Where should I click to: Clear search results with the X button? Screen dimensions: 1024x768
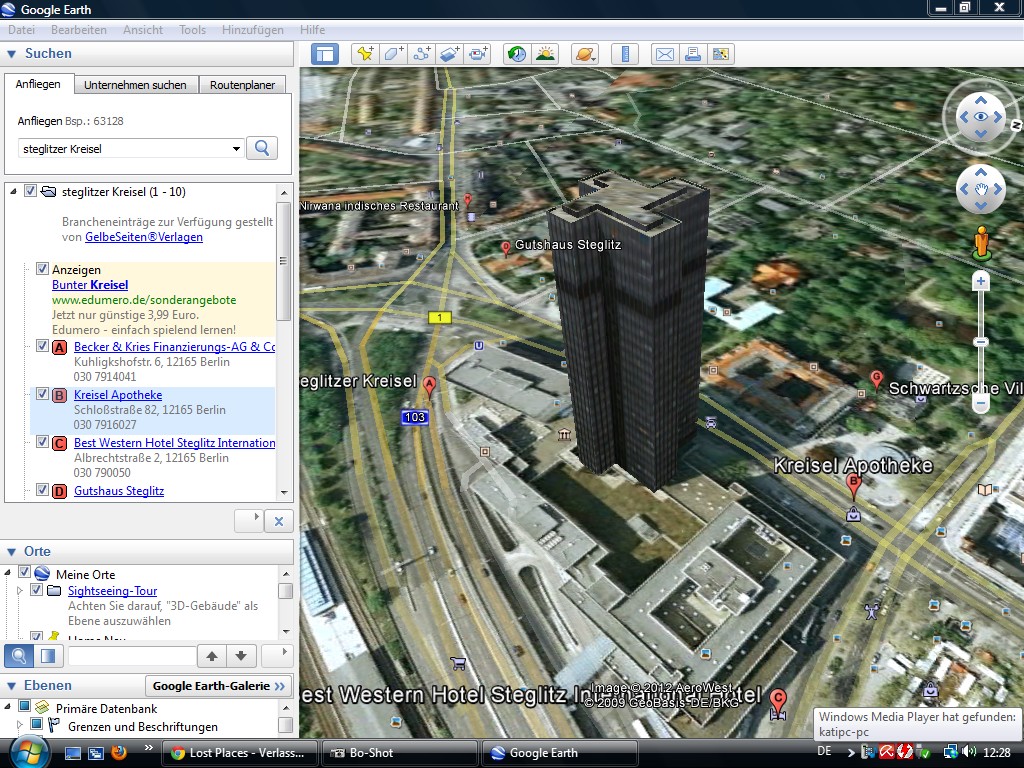coord(279,521)
